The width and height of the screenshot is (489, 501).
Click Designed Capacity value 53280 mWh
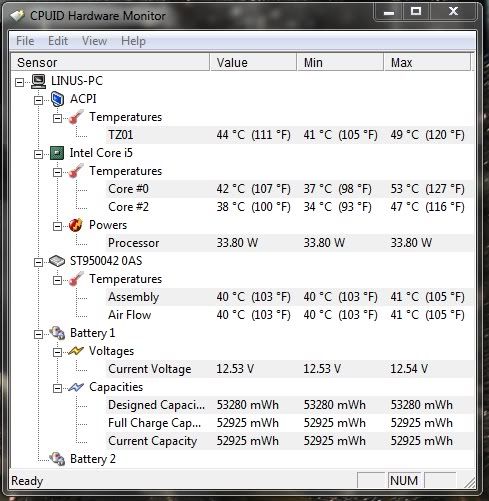(248, 405)
